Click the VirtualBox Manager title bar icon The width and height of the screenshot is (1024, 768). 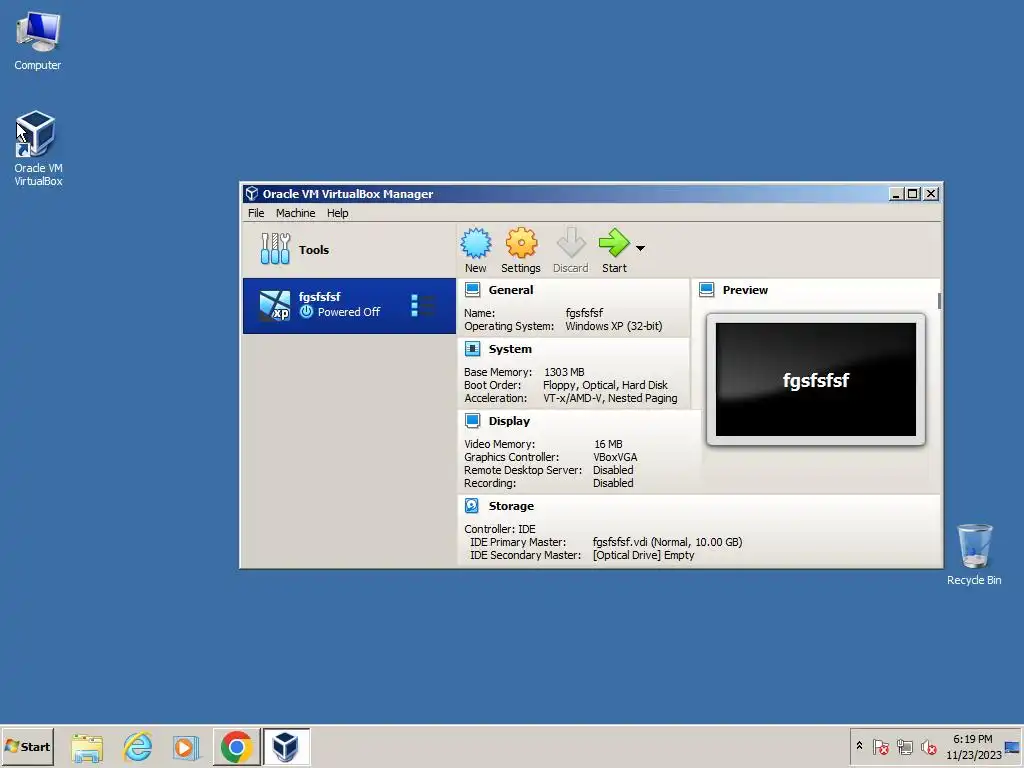[252, 193]
